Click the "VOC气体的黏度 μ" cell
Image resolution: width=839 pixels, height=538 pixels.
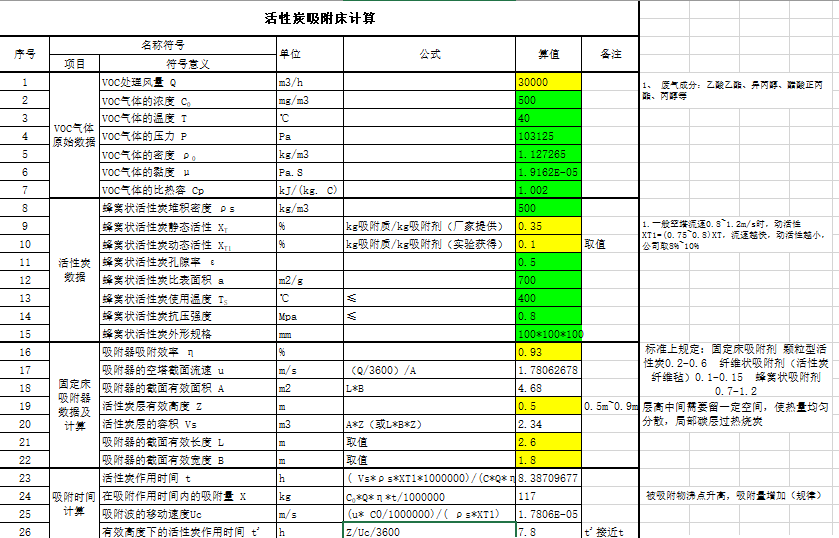(188, 172)
